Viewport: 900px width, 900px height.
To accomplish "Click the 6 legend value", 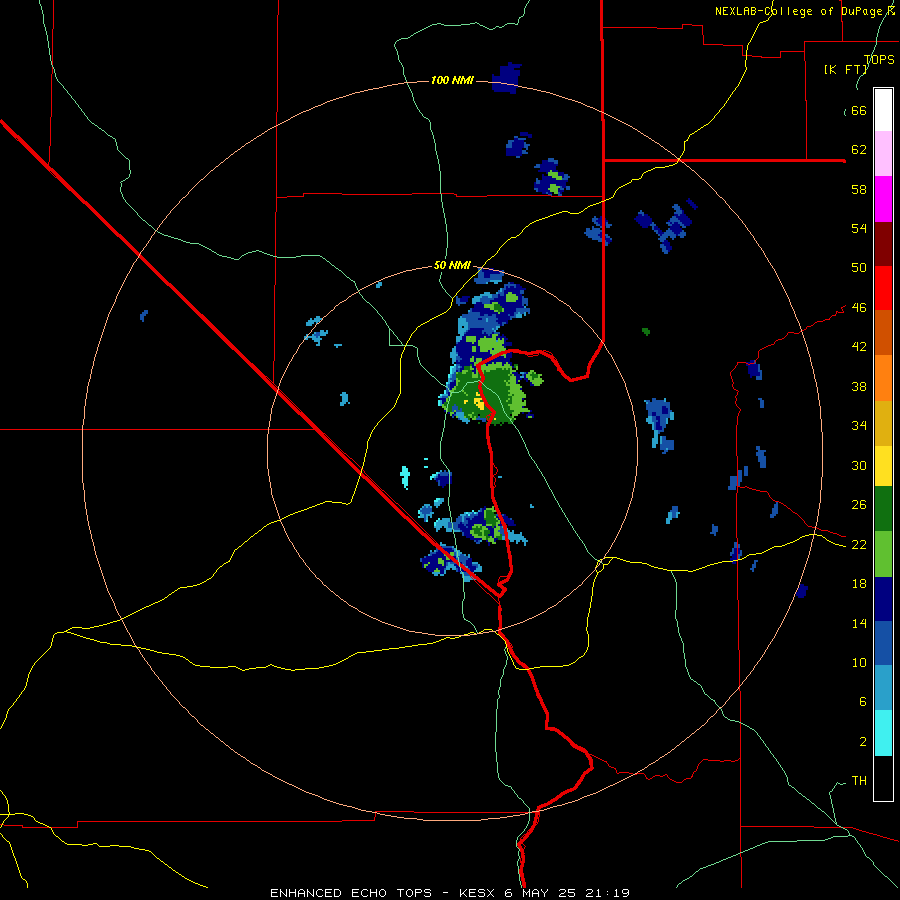I will [x=863, y=702].
